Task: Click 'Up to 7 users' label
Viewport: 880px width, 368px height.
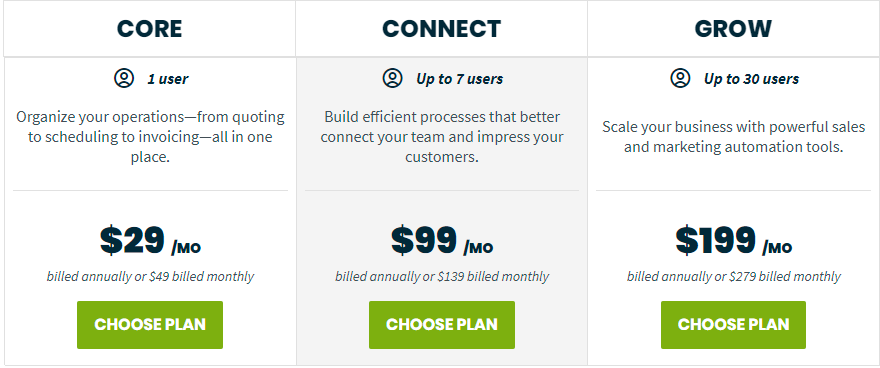Action: pyautogui.click(x=460, y=79)
